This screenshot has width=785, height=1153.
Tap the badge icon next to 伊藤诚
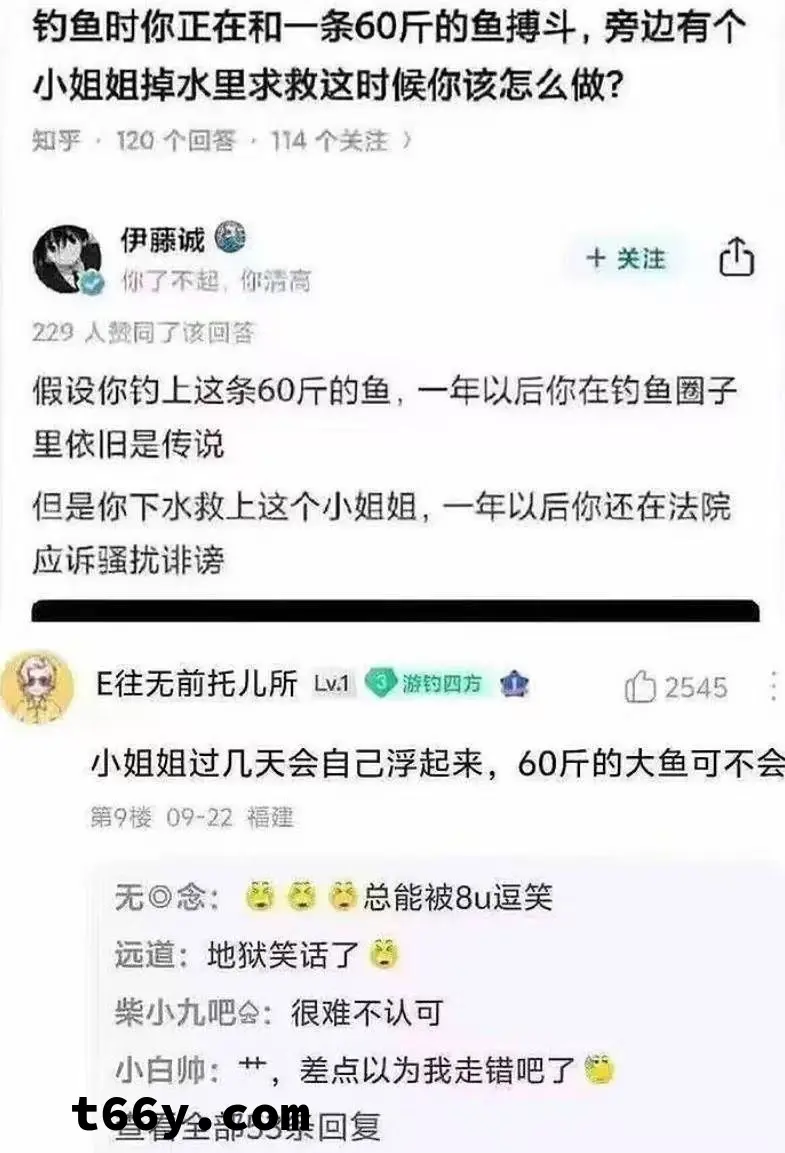(230, 238)
